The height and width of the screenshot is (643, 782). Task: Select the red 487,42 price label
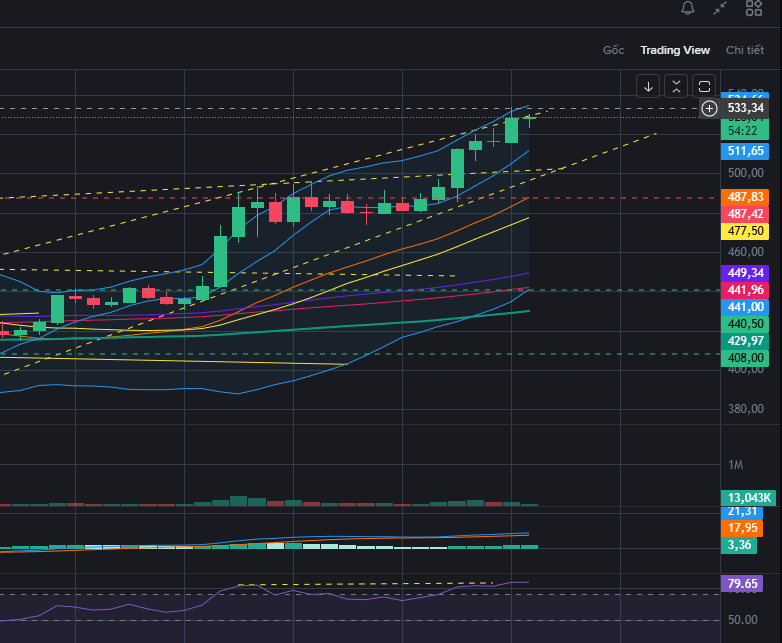point(745,214)
